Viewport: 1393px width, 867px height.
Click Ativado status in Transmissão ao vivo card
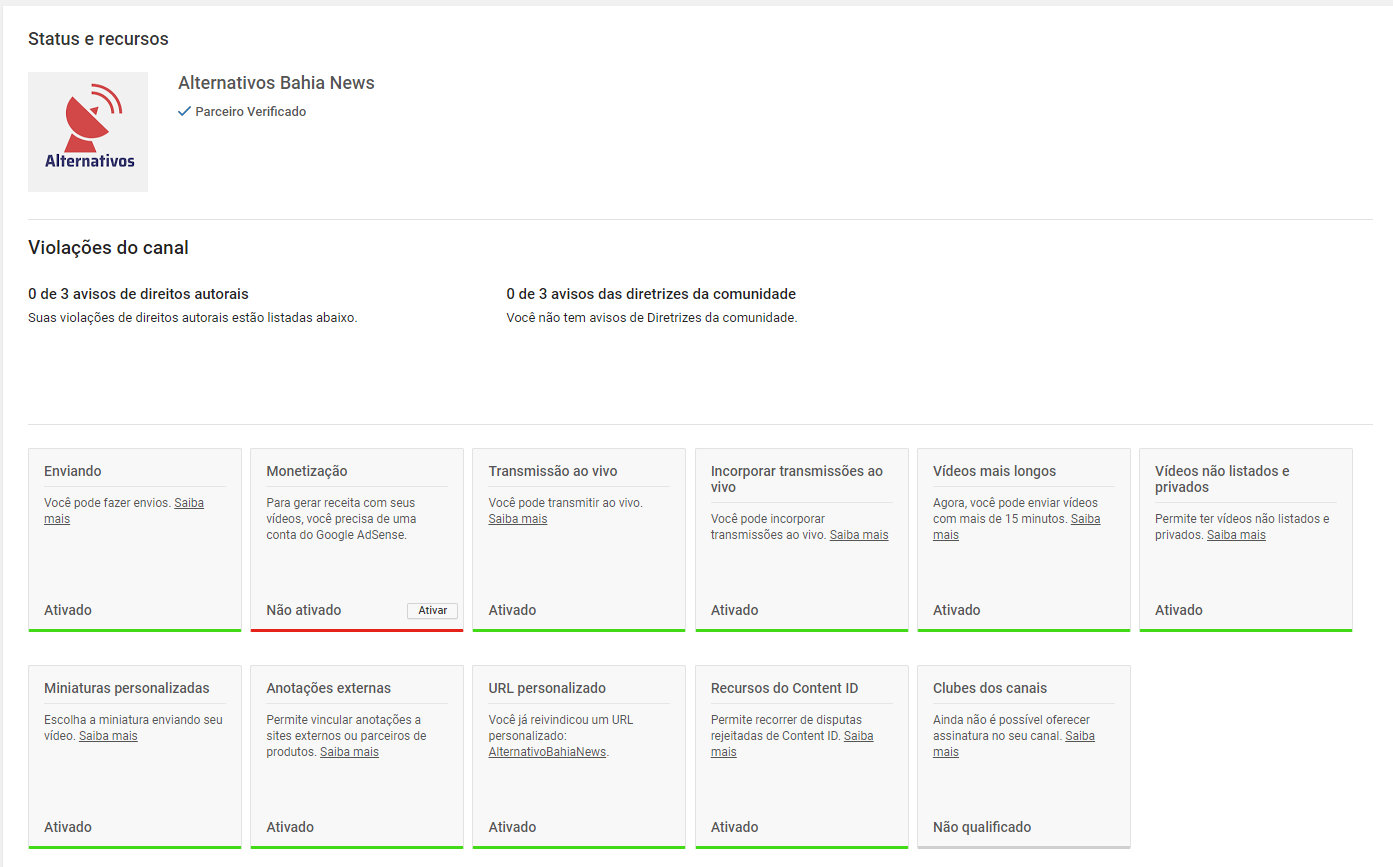[x=513, y=610]
